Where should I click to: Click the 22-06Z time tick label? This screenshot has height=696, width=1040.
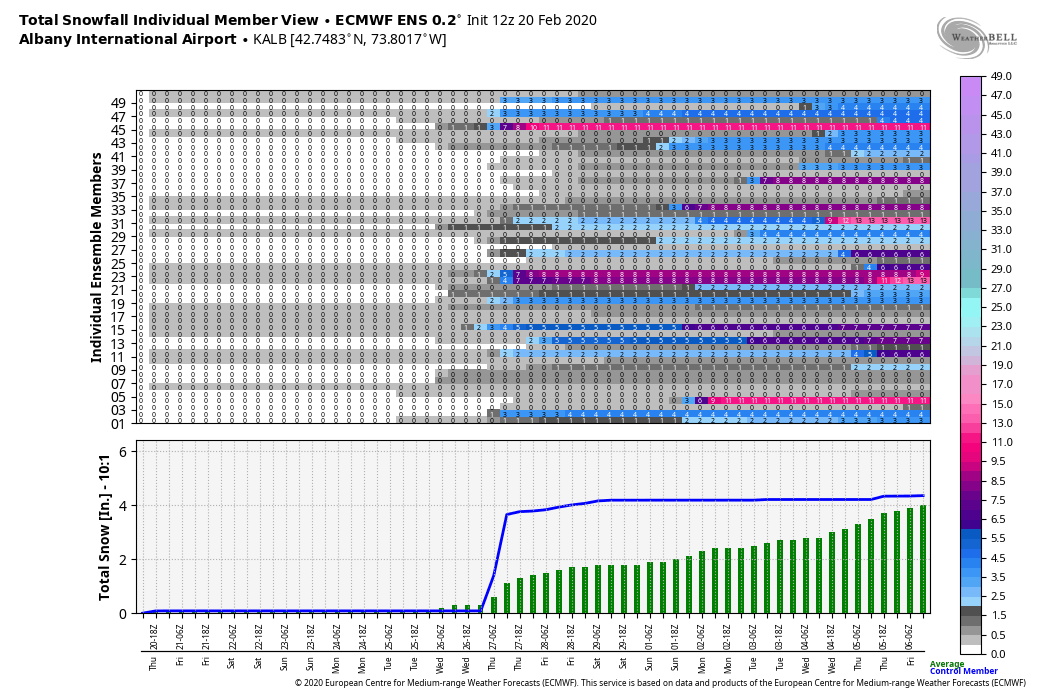pyautogui.click(x=232, y=637)
